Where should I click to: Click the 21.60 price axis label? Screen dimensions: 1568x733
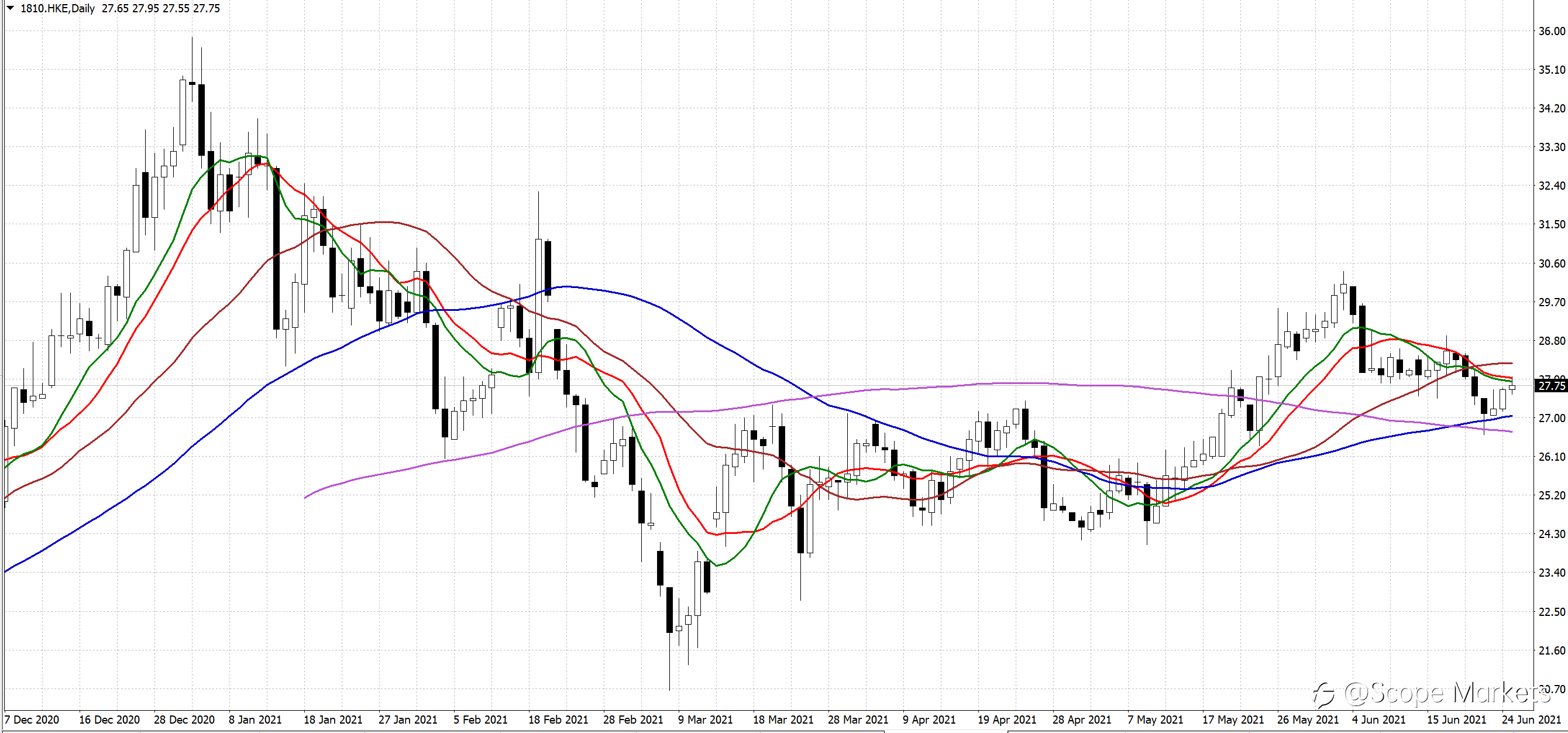[1552, 651]
